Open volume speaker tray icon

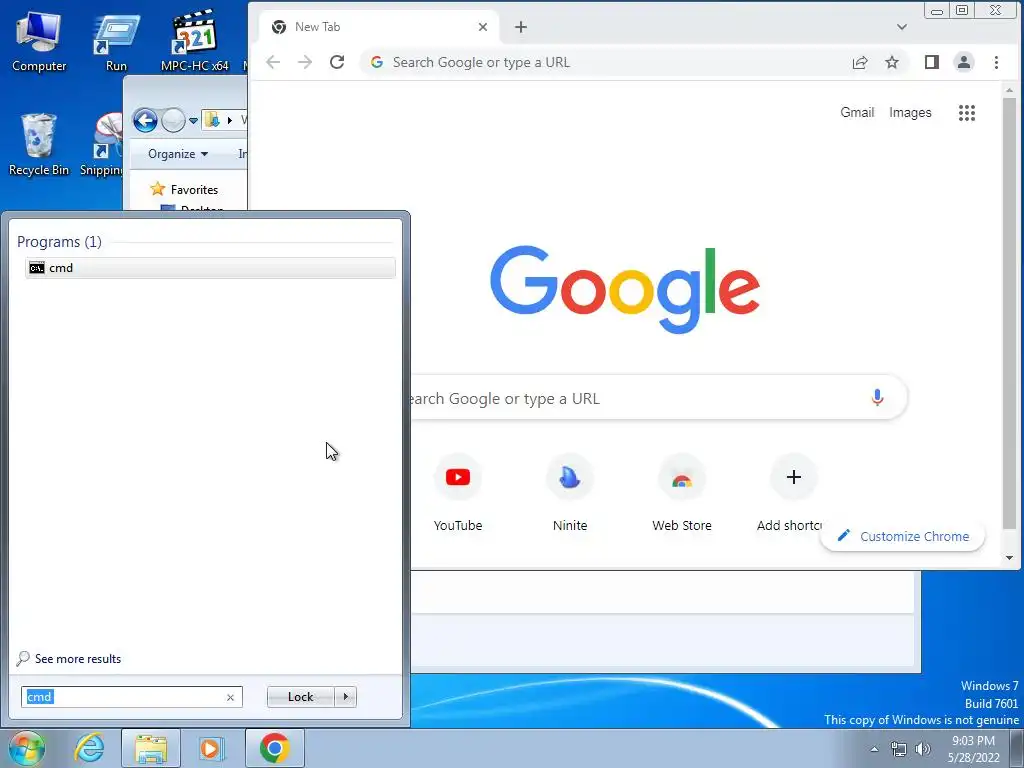[923, 749]
